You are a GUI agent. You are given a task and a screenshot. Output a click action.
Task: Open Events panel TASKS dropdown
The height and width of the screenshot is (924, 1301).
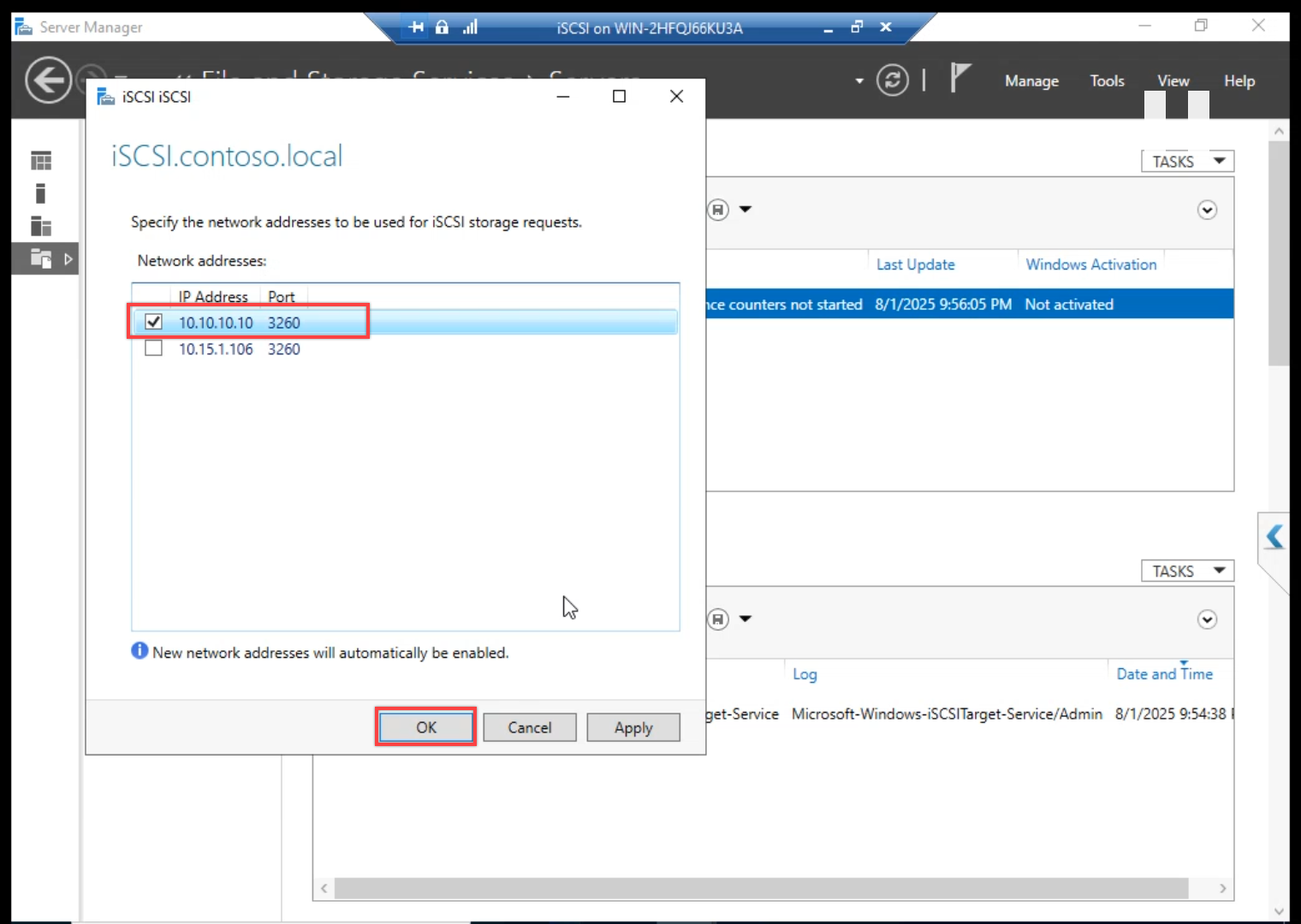(1187, 571)
